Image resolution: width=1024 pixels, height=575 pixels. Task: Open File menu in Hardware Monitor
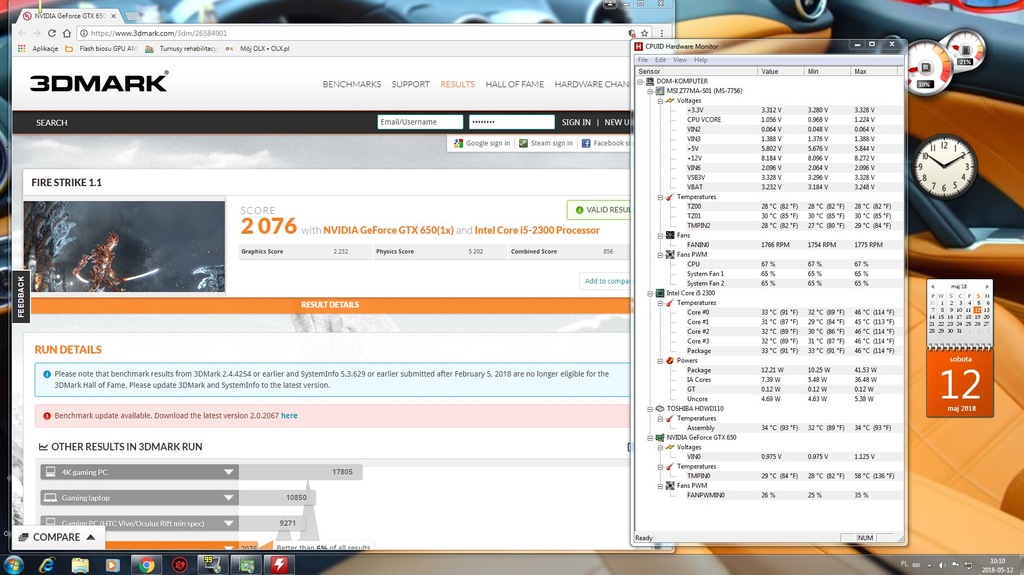click(x=643, y=60)
